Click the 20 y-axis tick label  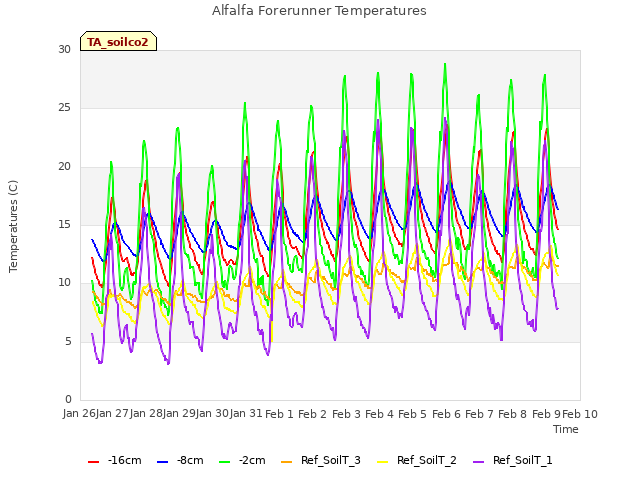point(64,167)
